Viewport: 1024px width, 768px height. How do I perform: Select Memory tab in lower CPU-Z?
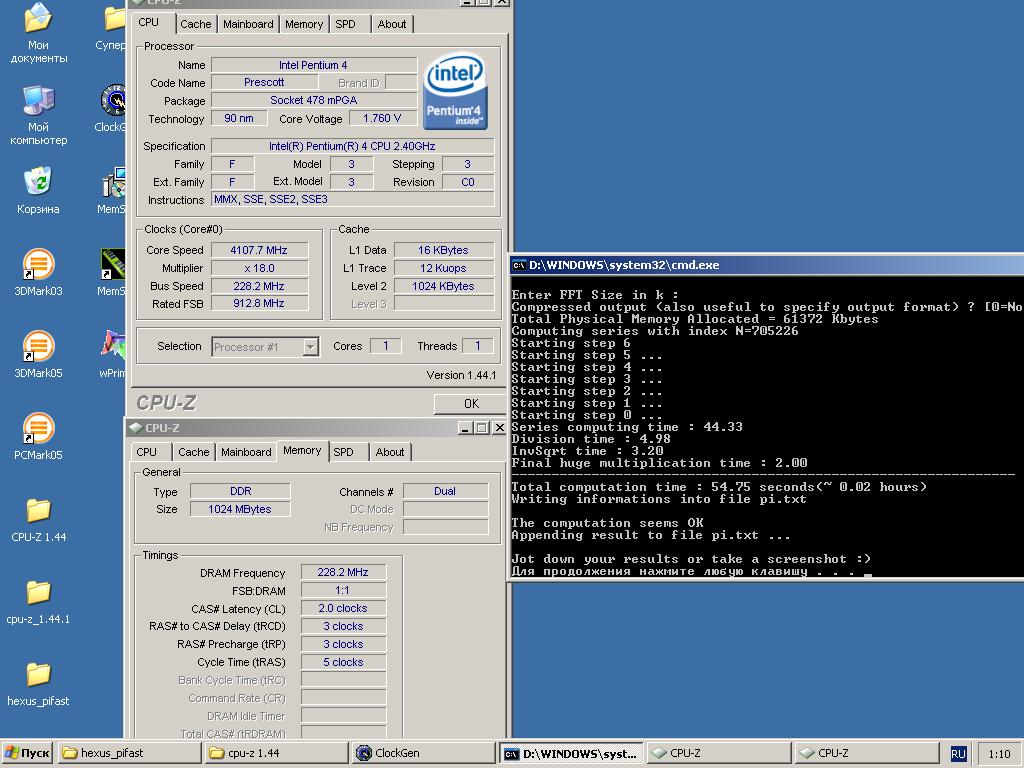302,451
